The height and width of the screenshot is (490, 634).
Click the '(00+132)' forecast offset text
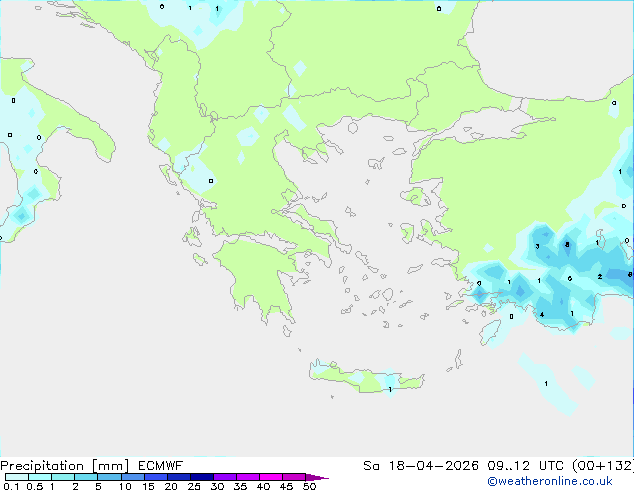click(603, 466)
